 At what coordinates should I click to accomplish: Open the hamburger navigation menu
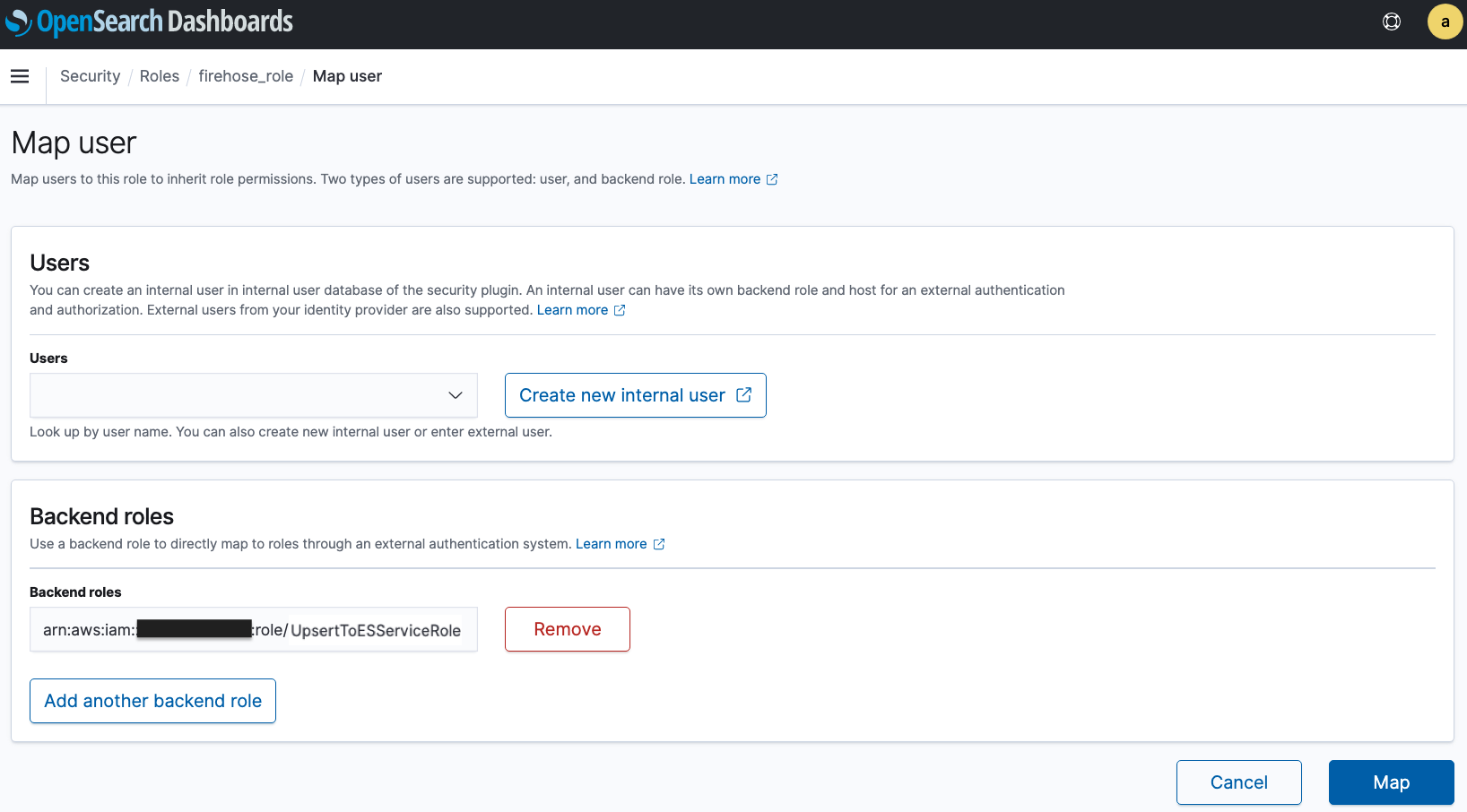(20, 76)
